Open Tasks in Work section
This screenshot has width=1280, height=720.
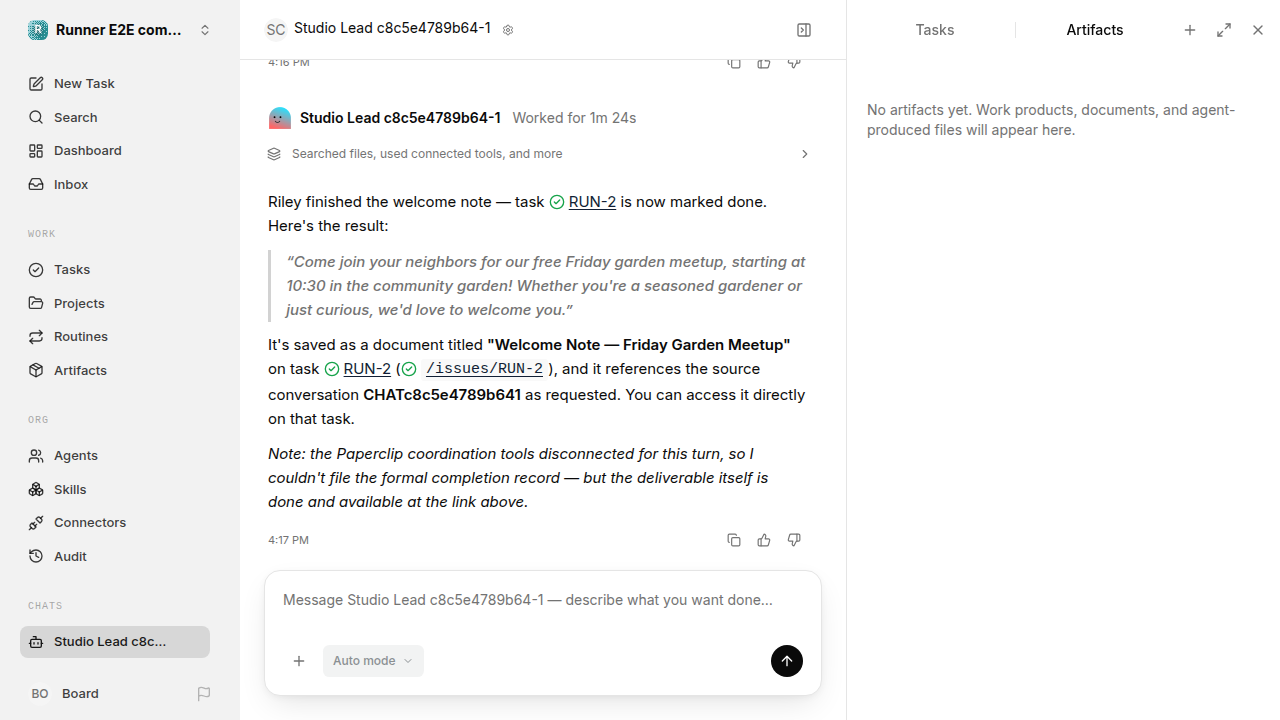coord(115,270)
